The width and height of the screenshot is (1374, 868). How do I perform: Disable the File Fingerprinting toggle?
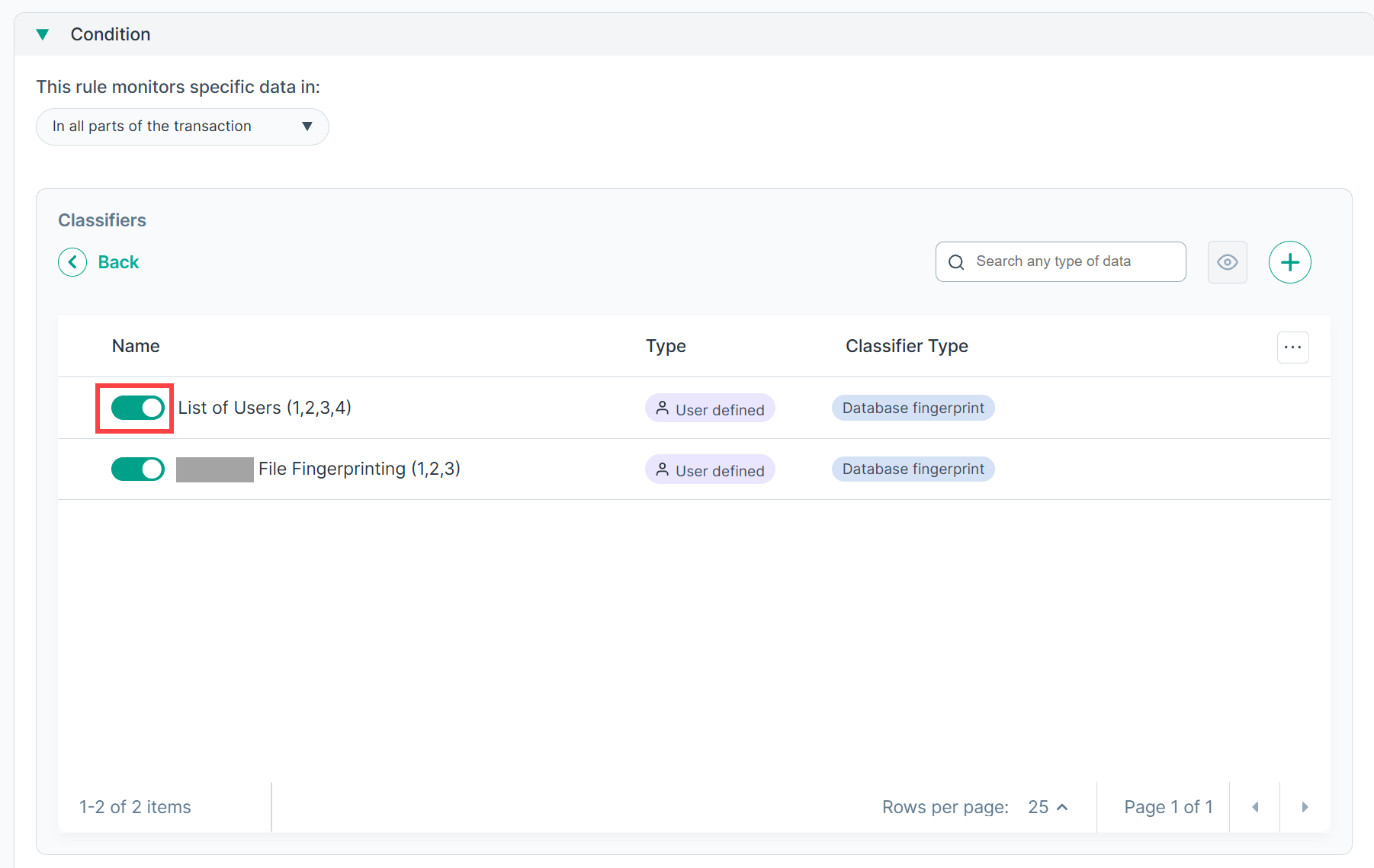(x=138, y=469)
